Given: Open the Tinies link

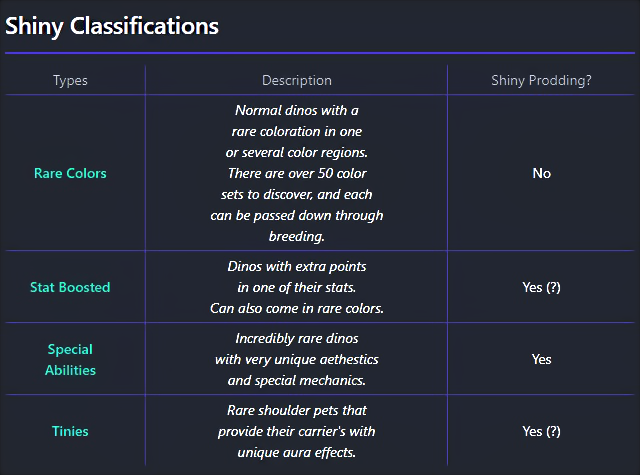Looking at the screenshot, I should [x=70, y=431].
